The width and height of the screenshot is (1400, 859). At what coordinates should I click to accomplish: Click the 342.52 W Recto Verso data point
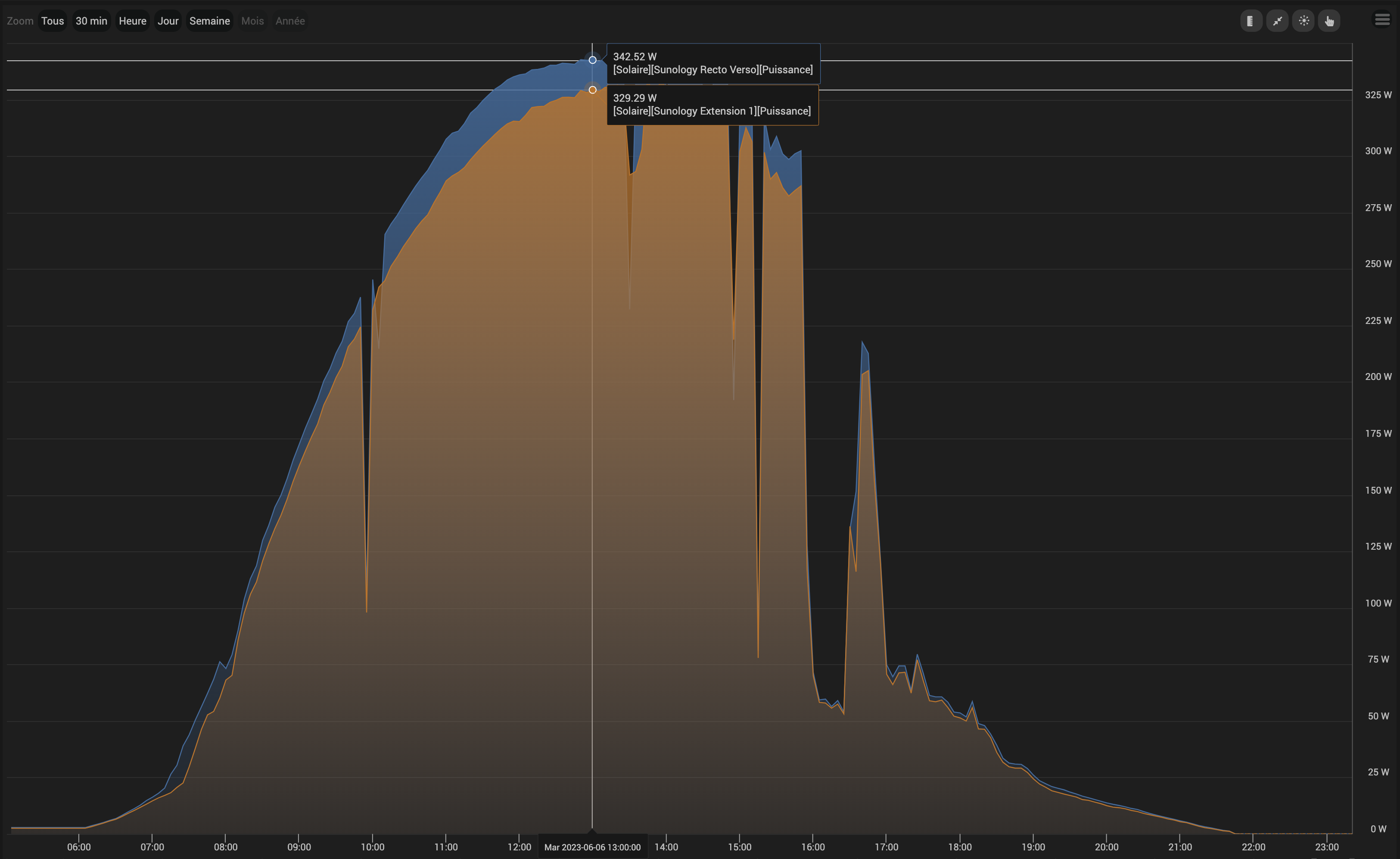tap(593, 59)
